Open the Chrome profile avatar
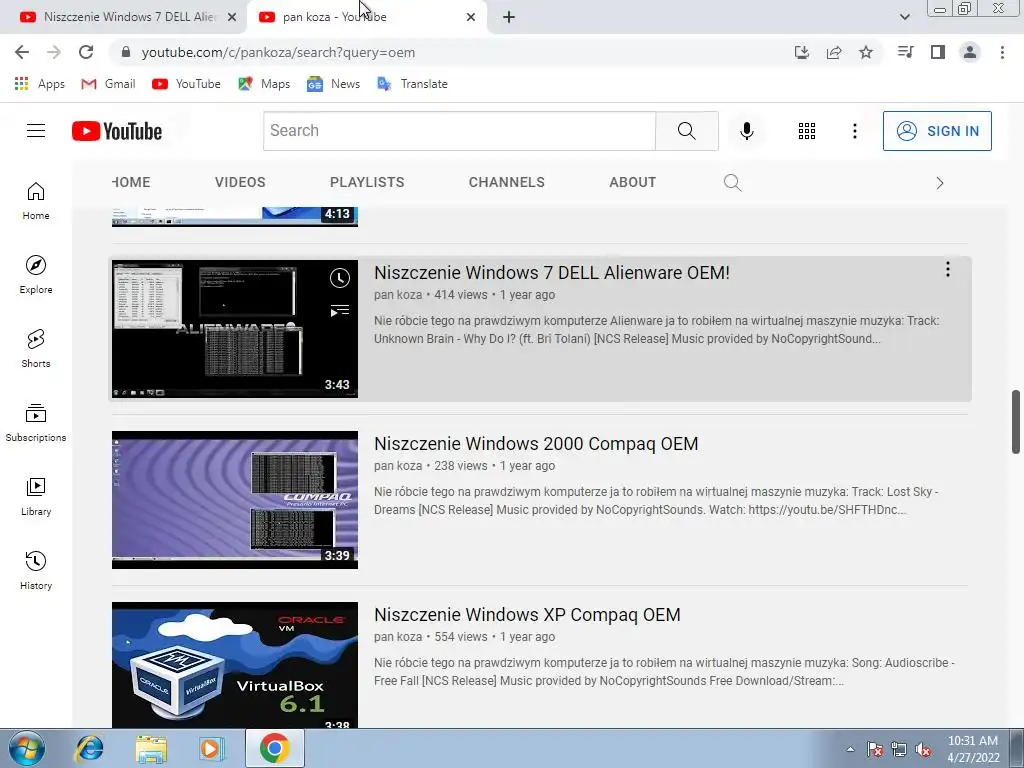The image size is (1024, 768). pyautogui.click(x=970, y=52)
